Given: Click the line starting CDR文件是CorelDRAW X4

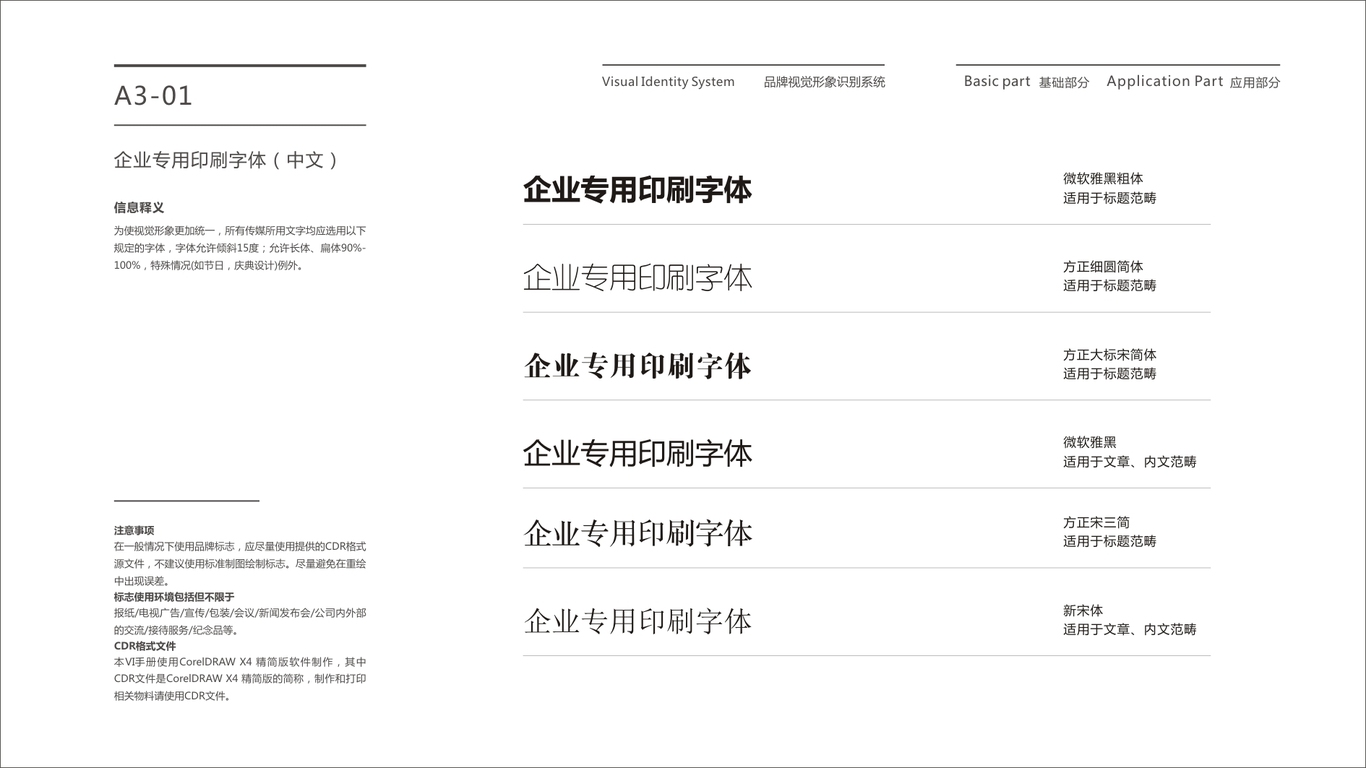Looking at the screenshot, I should (x=240, y=679).
